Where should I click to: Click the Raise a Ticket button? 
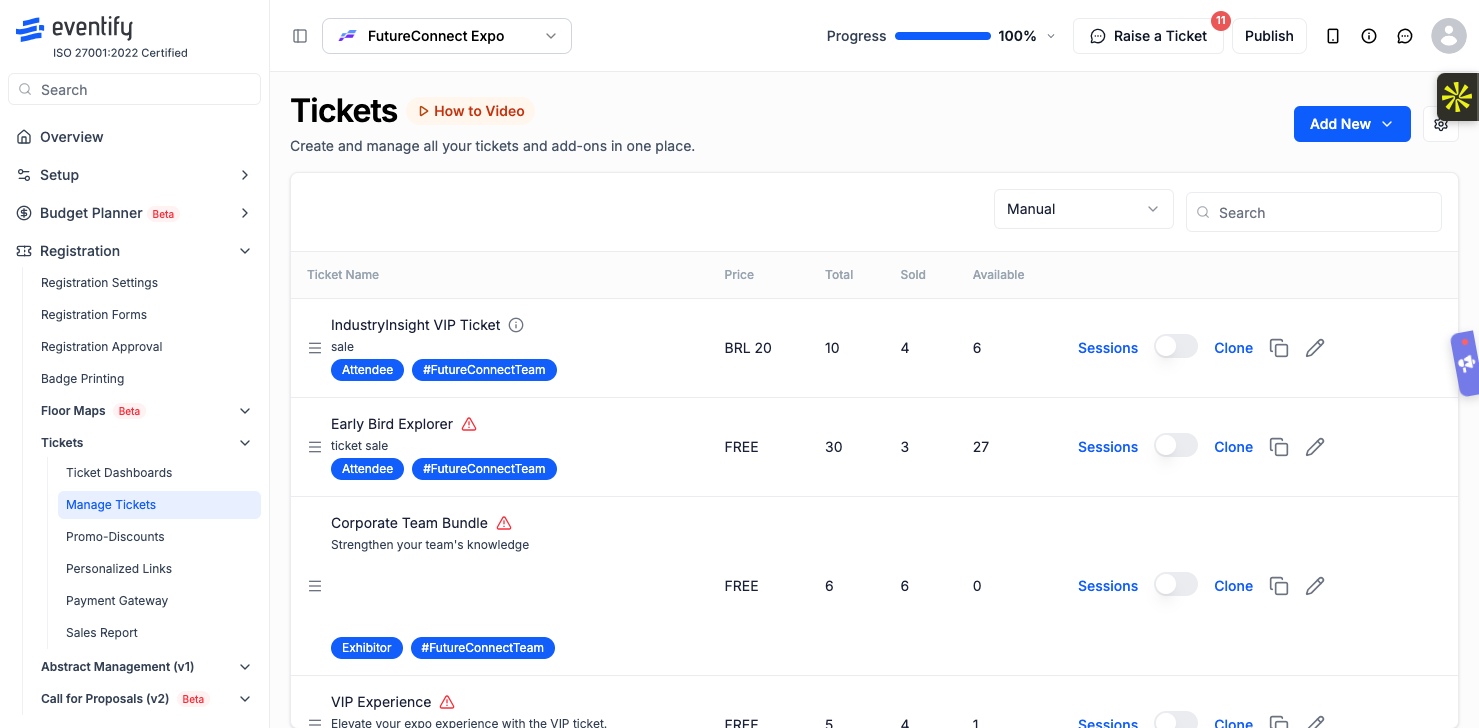(x=1148, y=36)
